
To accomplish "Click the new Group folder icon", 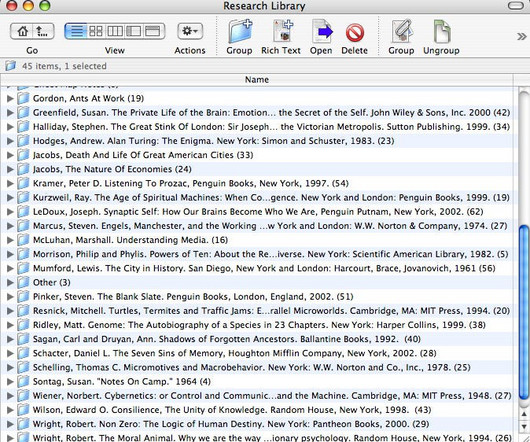I will pos(240,31).
